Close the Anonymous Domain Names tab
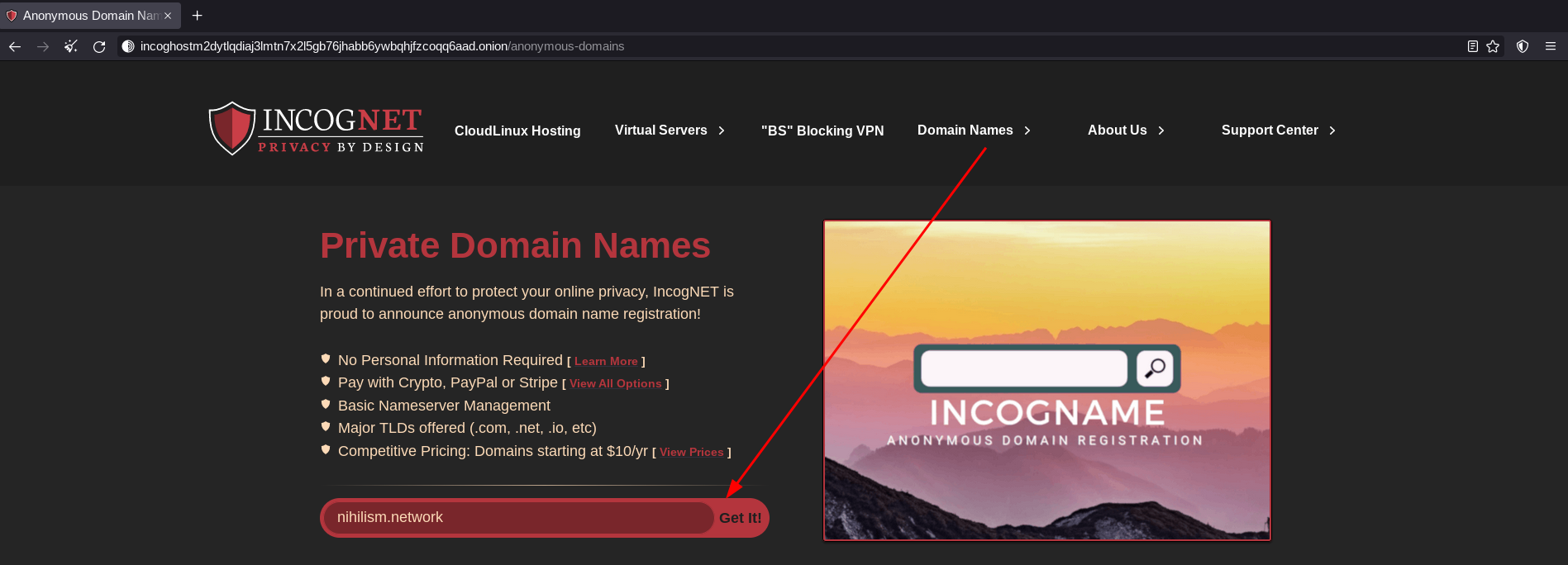 [168, 16]
